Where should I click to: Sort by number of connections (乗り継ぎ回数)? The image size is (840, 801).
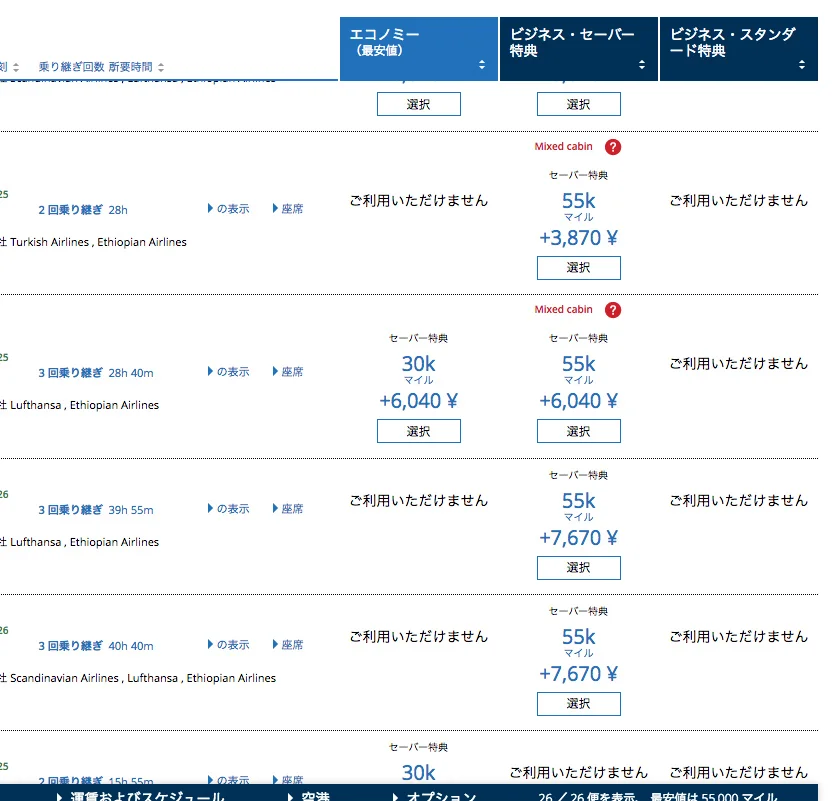click(x=71, y=67)
